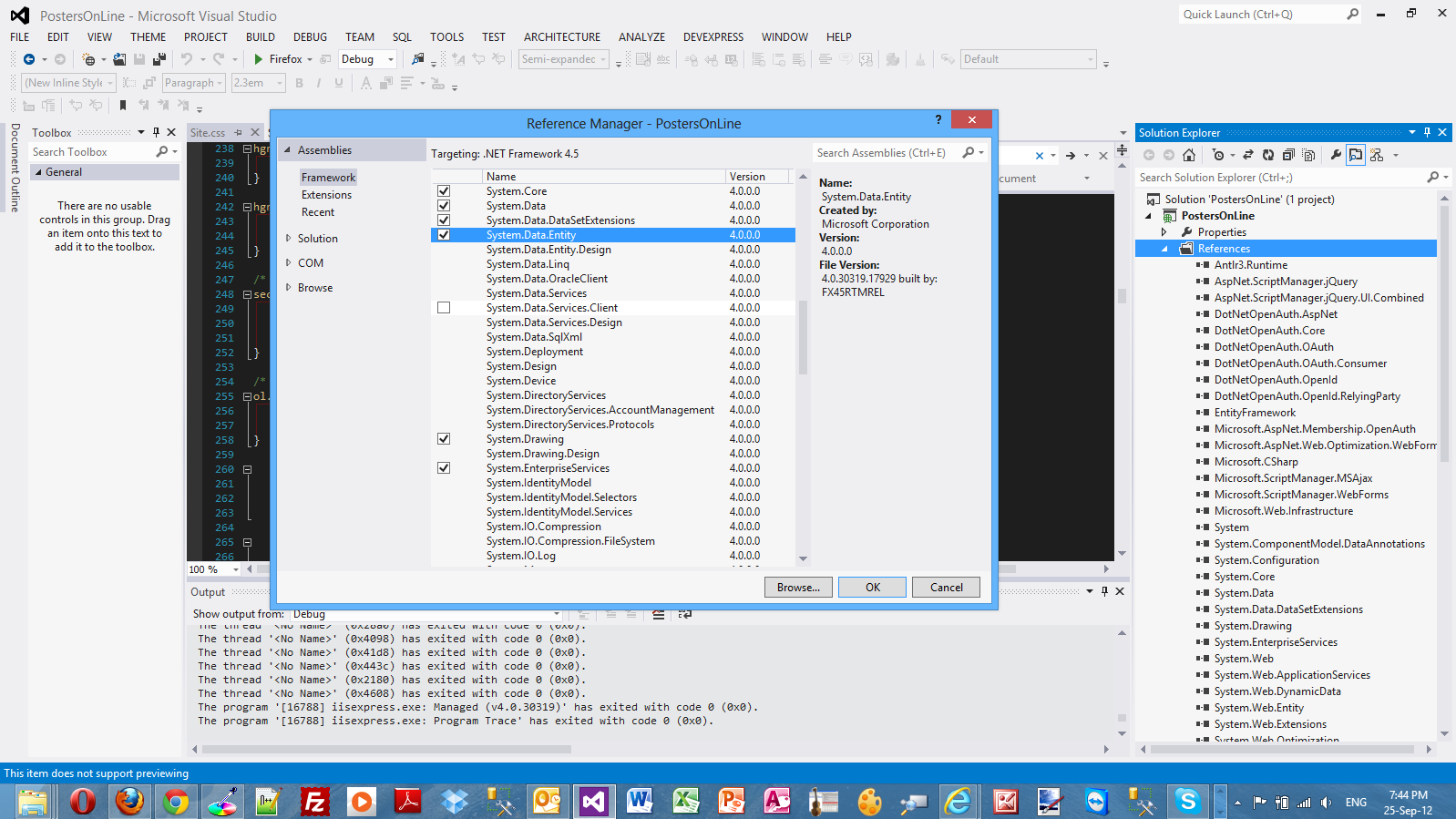Image resolution: width=1456 pixels, height=819 pixels.
Task: Click Toggle Word Wrap icon in Output panel
Action: (x=685, y=615)
